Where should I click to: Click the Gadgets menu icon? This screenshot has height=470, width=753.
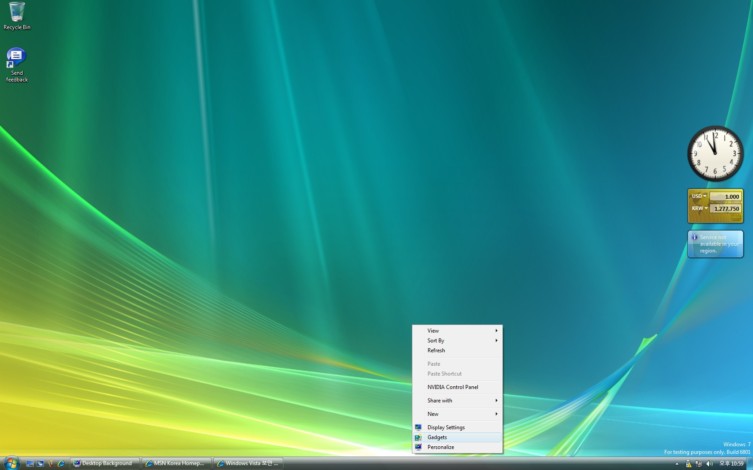(418, 437)
